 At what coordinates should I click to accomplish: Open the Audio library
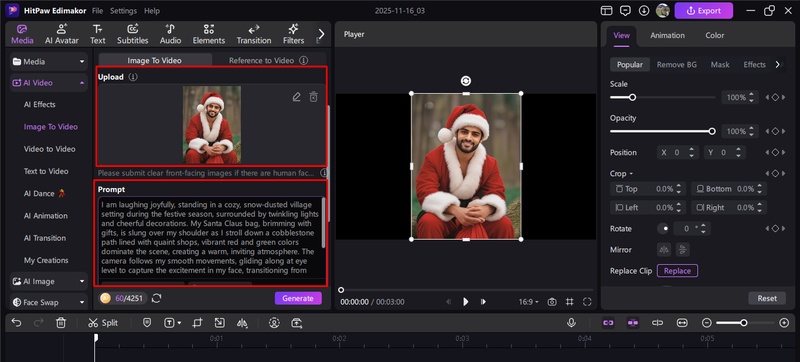[170, 34]
